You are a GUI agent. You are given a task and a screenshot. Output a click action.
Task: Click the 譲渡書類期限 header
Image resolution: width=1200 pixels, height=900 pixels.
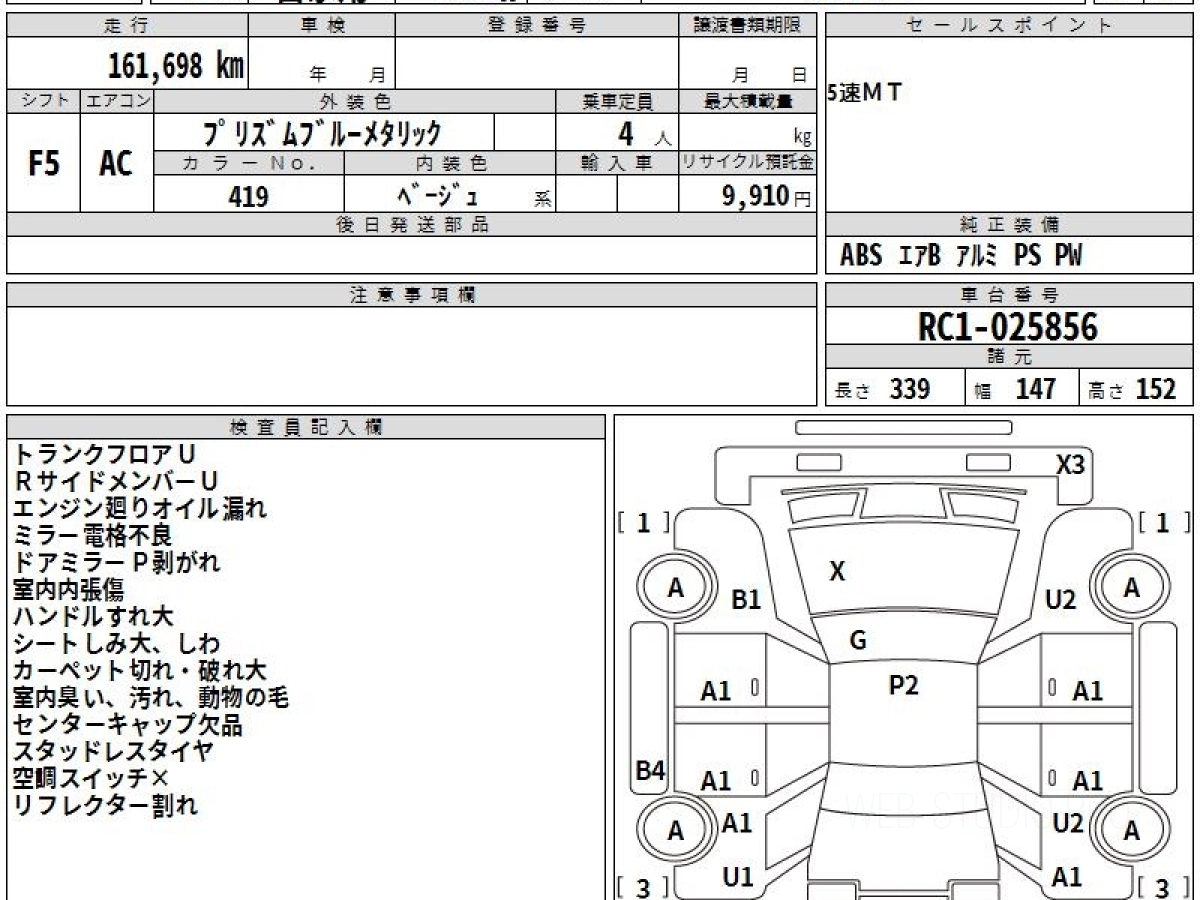coord(748,26)
